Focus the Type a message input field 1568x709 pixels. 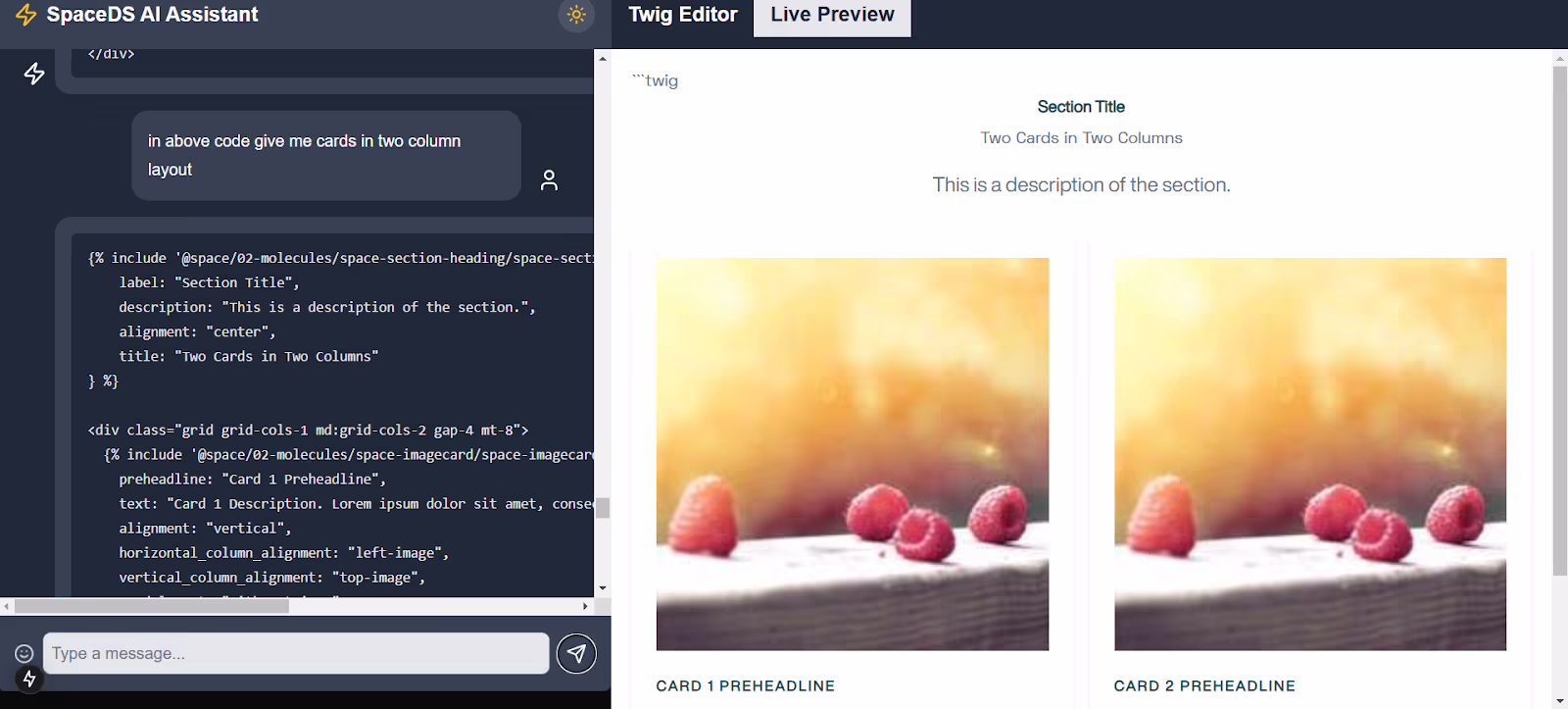click(296, 653)
